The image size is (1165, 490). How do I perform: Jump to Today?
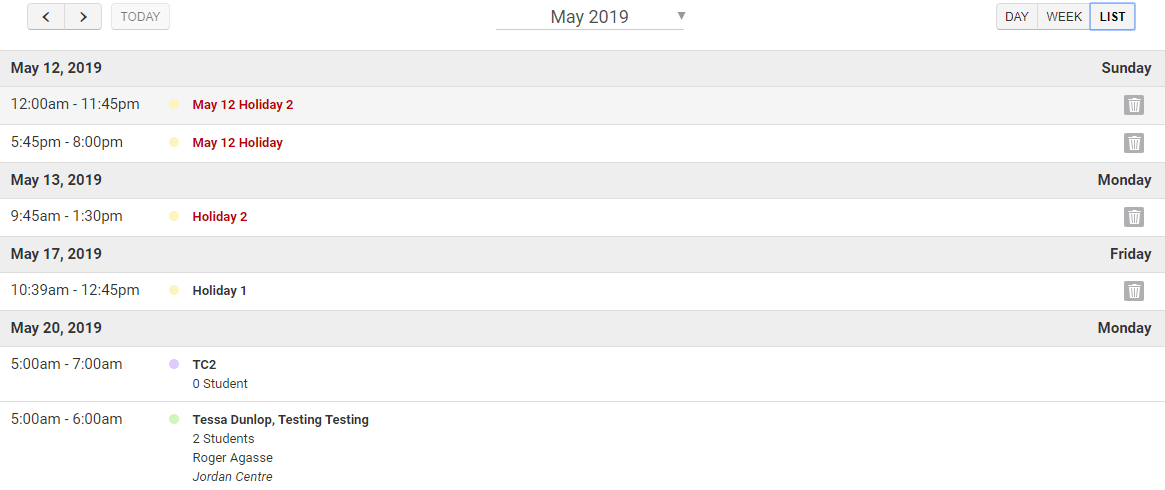pyautogui.click(x=140, y=17)
